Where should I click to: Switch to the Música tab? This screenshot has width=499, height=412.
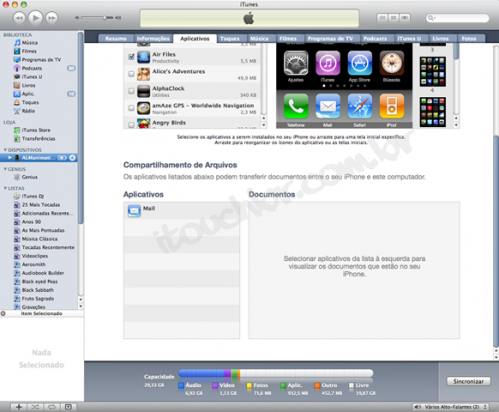click(x=259, y=39)
